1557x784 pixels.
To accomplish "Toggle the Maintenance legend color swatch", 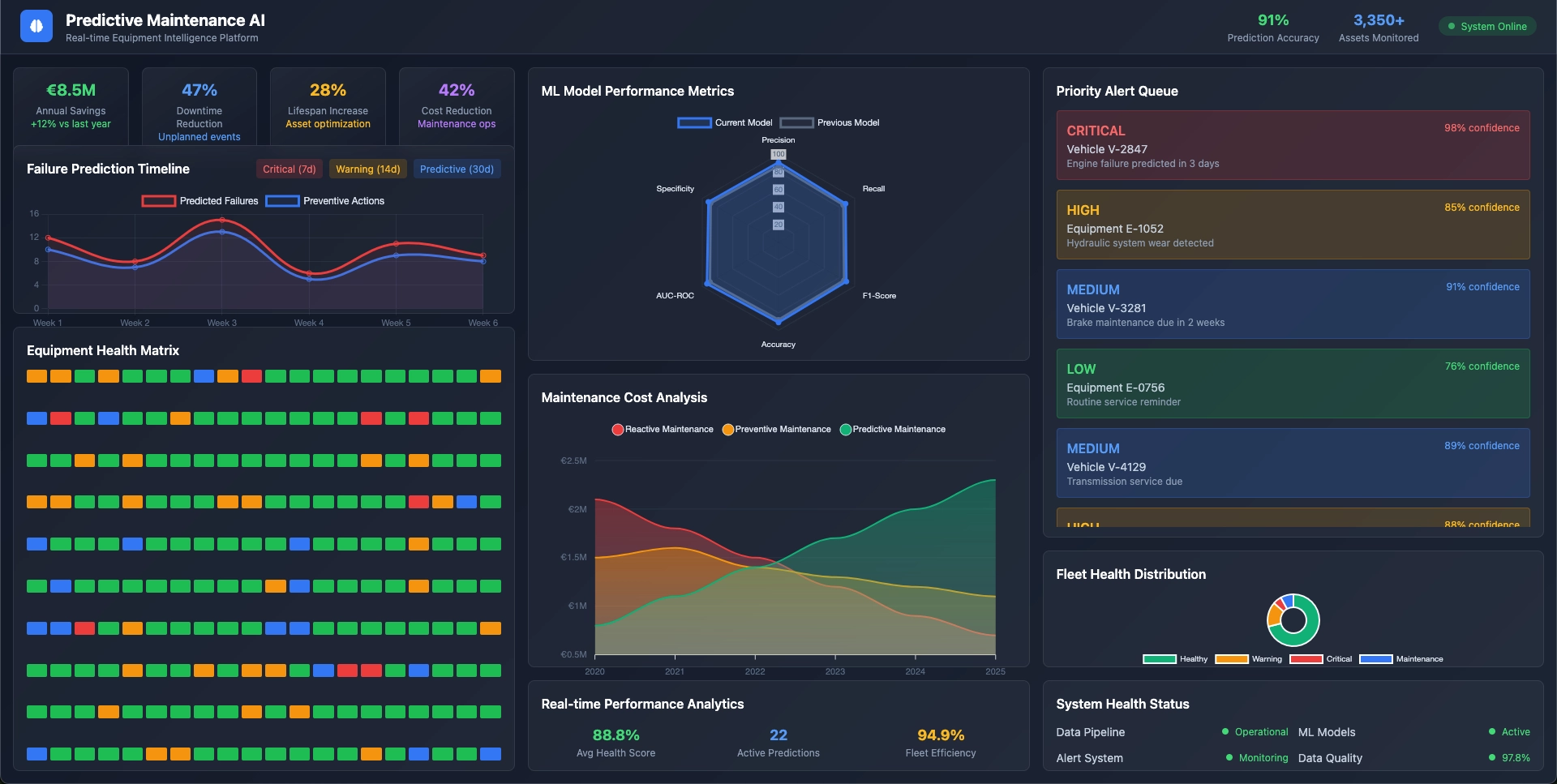I will click(x=1375, y=659).
